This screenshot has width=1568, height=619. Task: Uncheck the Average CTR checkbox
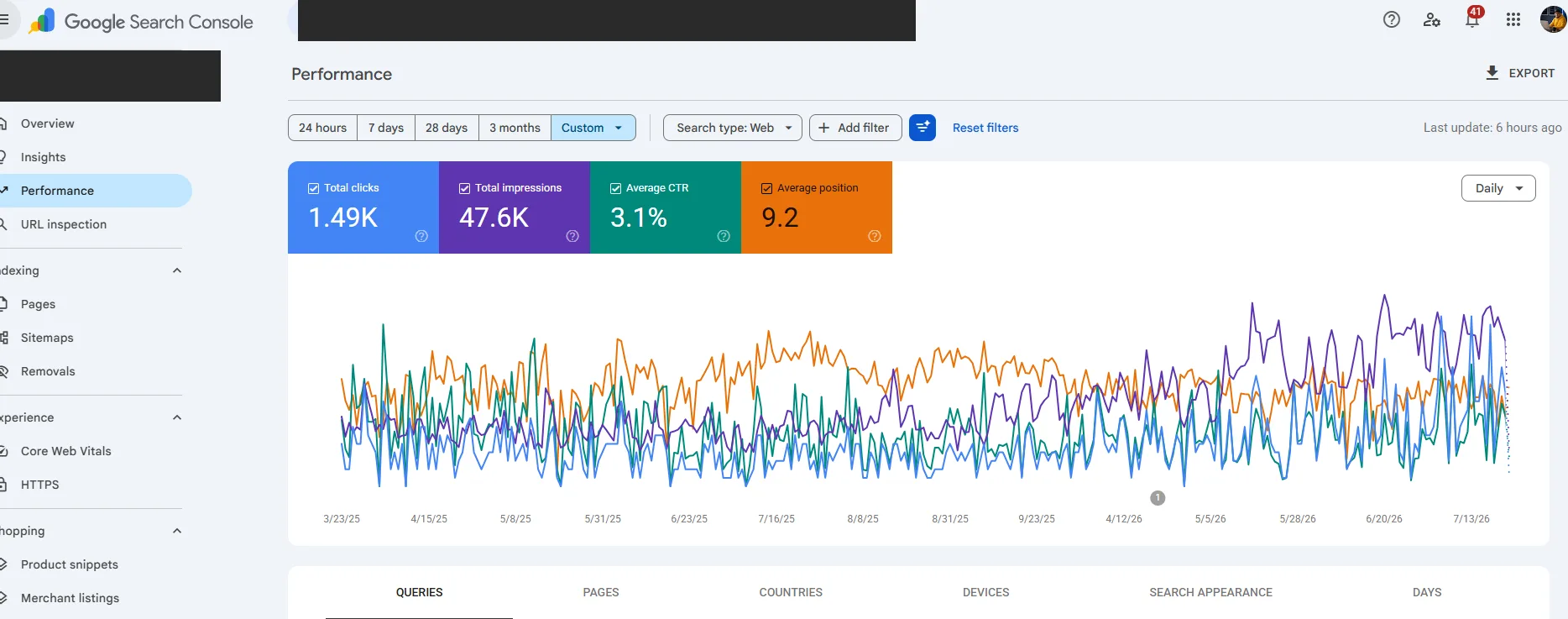coord(615,188)
